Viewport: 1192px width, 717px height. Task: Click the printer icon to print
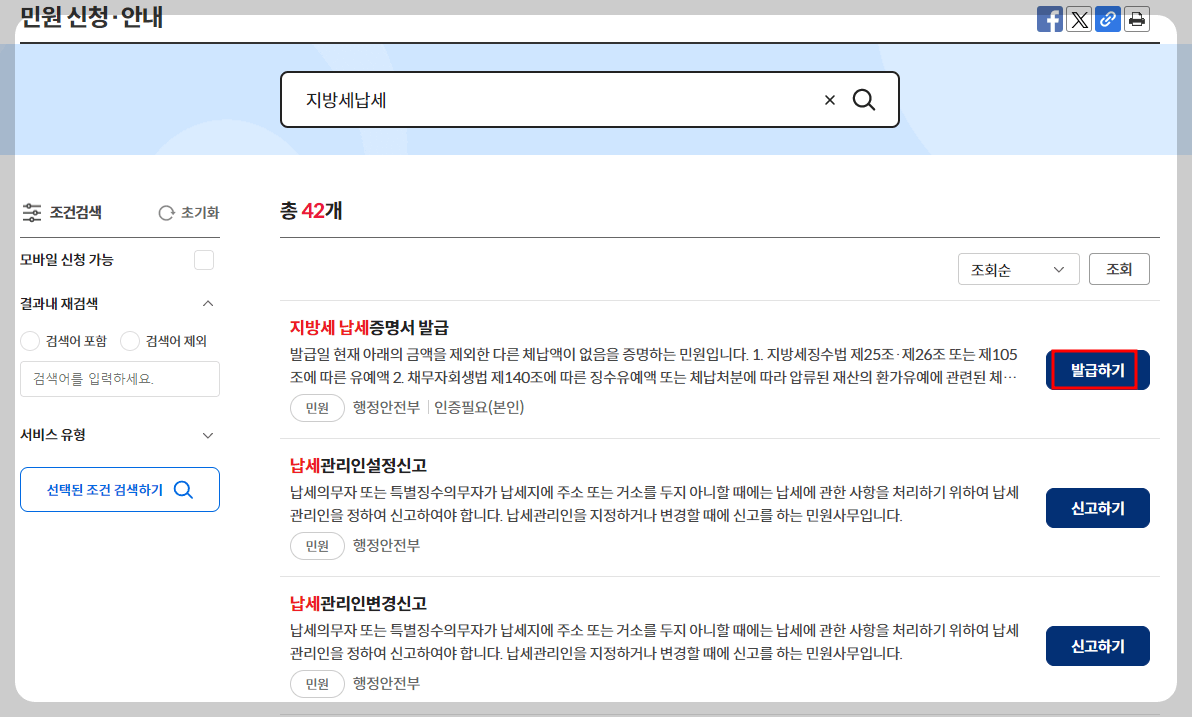point(1137,19)
